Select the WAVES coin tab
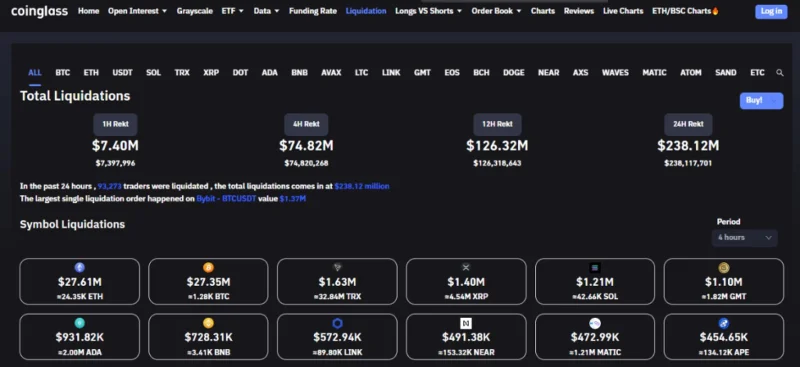This screenshot has width=800, height=367. [x=615, y=72]
